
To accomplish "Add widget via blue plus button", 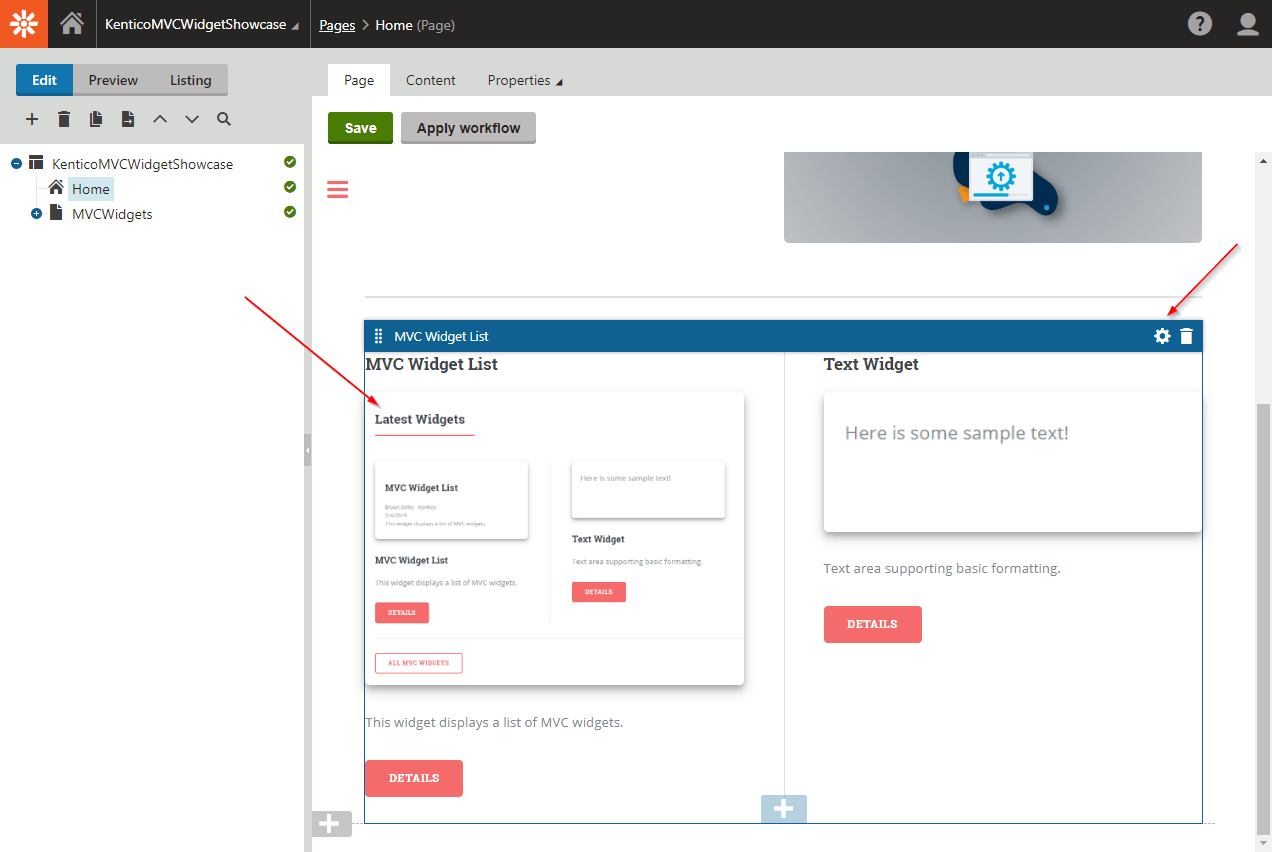I will click(784, 809).
